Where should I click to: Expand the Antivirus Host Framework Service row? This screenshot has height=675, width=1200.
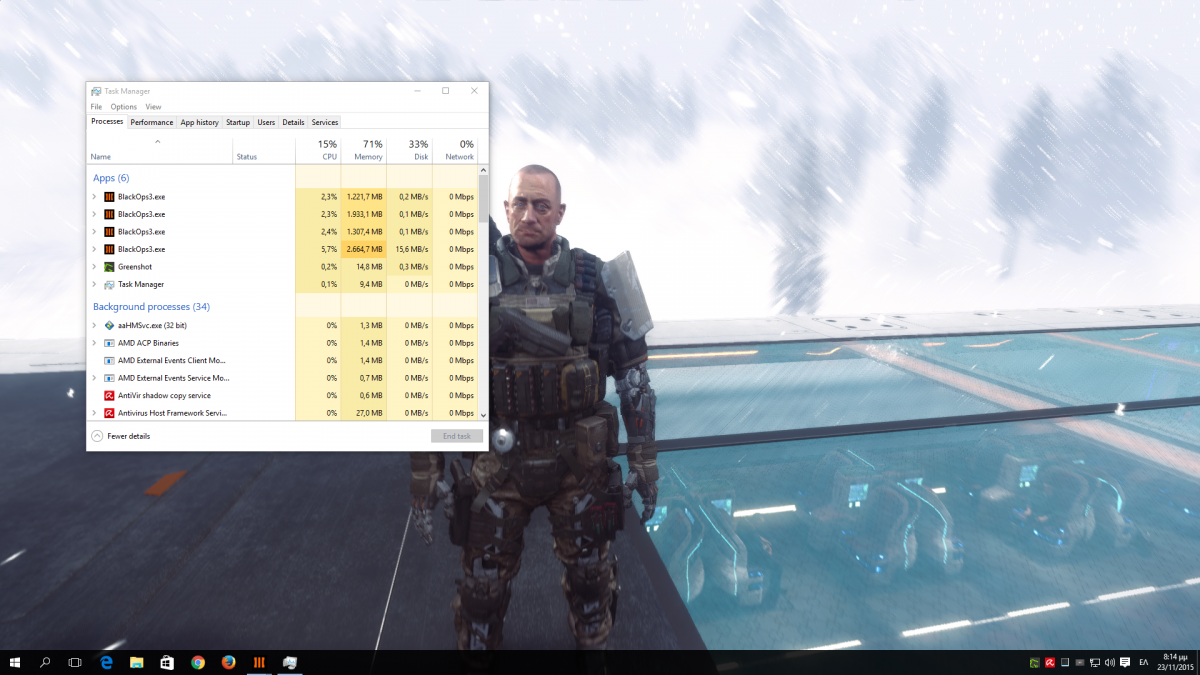point(95,412)
